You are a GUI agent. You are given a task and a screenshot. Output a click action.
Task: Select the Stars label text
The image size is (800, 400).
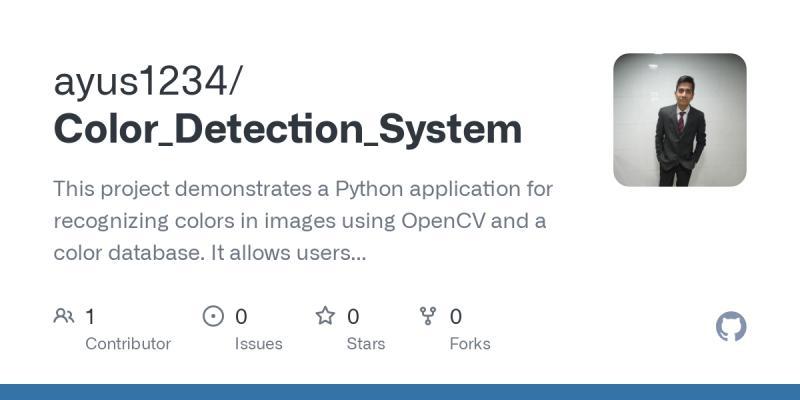pyautogui.click(x=366, y=344)
